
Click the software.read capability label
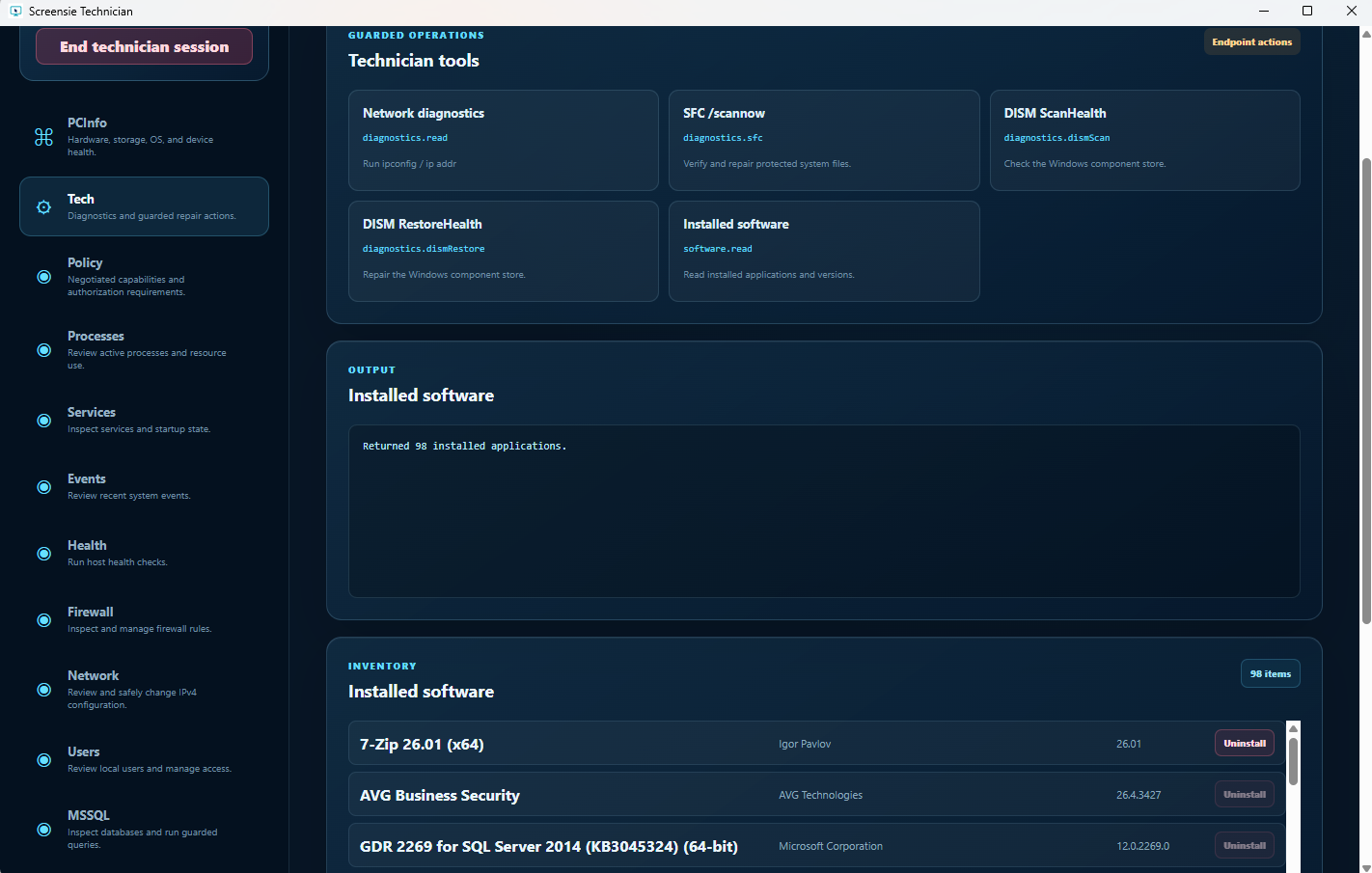[718, 249]
